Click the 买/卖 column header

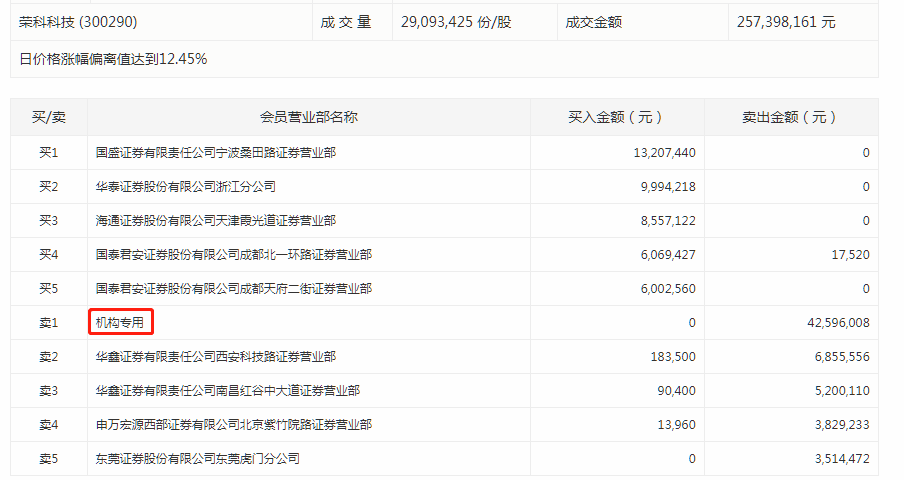click(49, 118)
